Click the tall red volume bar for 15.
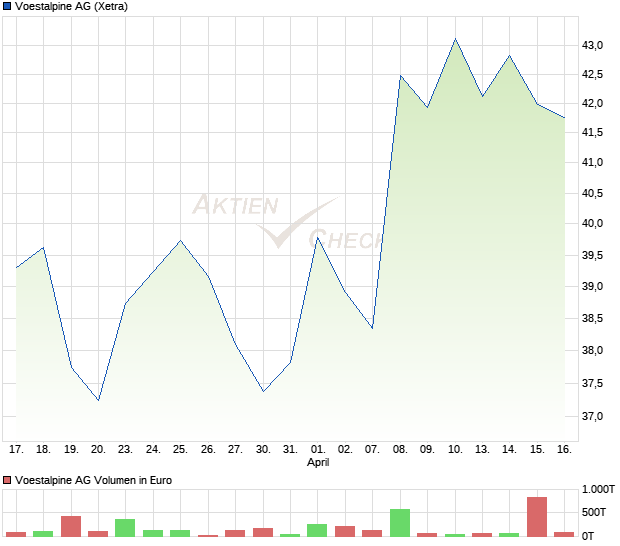Screen dimensions: 620x546 (x=537, y=517)
